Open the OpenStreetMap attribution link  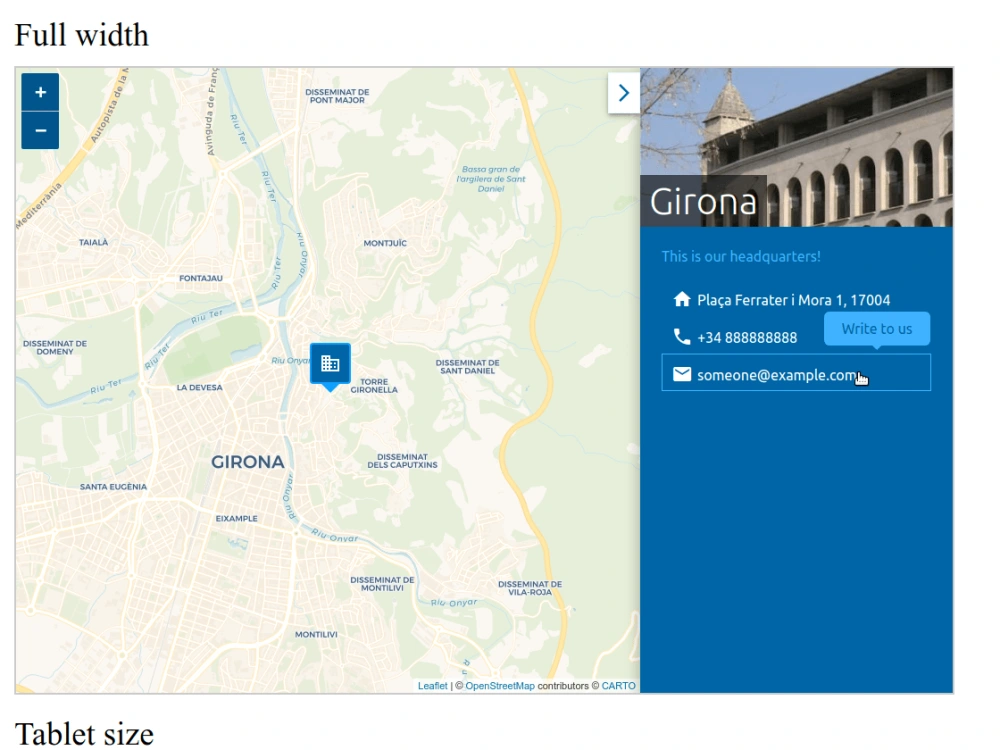[500, 686]
